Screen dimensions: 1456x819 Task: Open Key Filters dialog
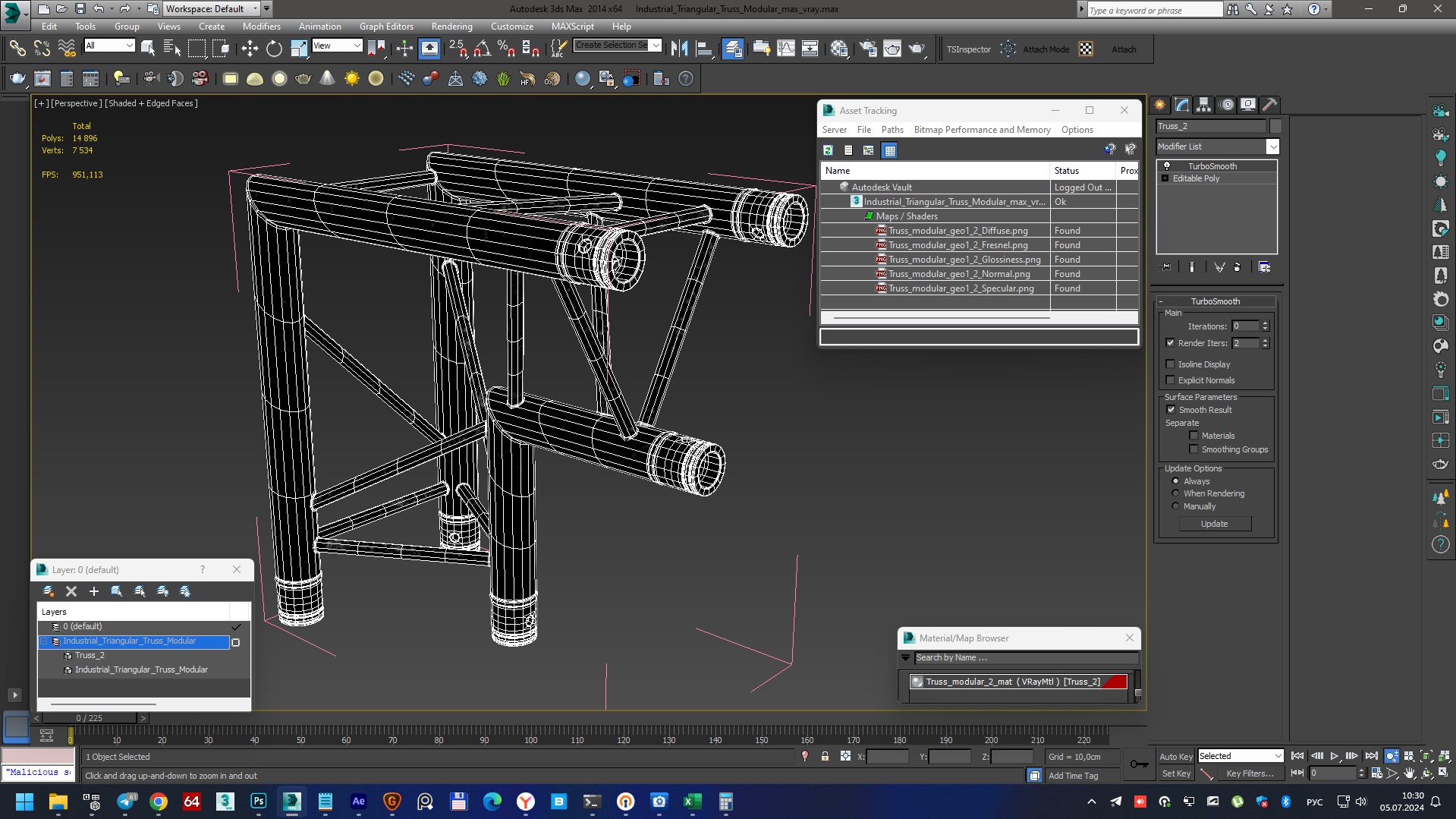(1250, 773)
